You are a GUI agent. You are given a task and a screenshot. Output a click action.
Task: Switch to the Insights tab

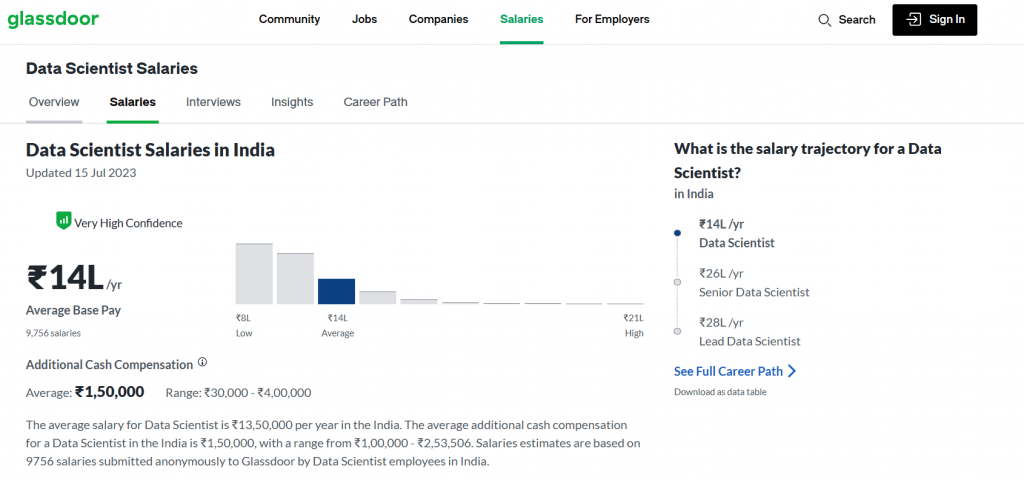click(292, 102)
